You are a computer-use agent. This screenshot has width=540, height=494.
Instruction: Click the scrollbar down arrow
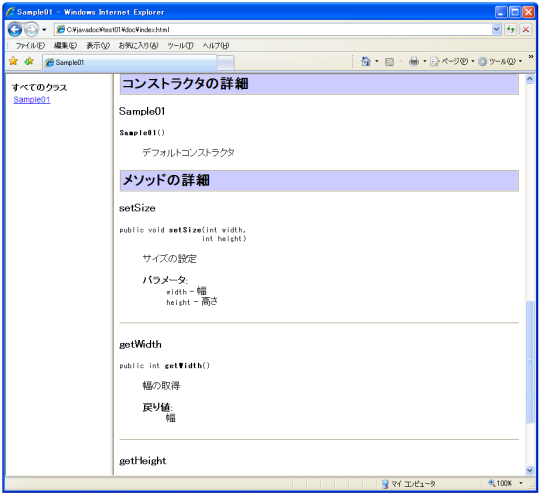(x=530, y=470)
